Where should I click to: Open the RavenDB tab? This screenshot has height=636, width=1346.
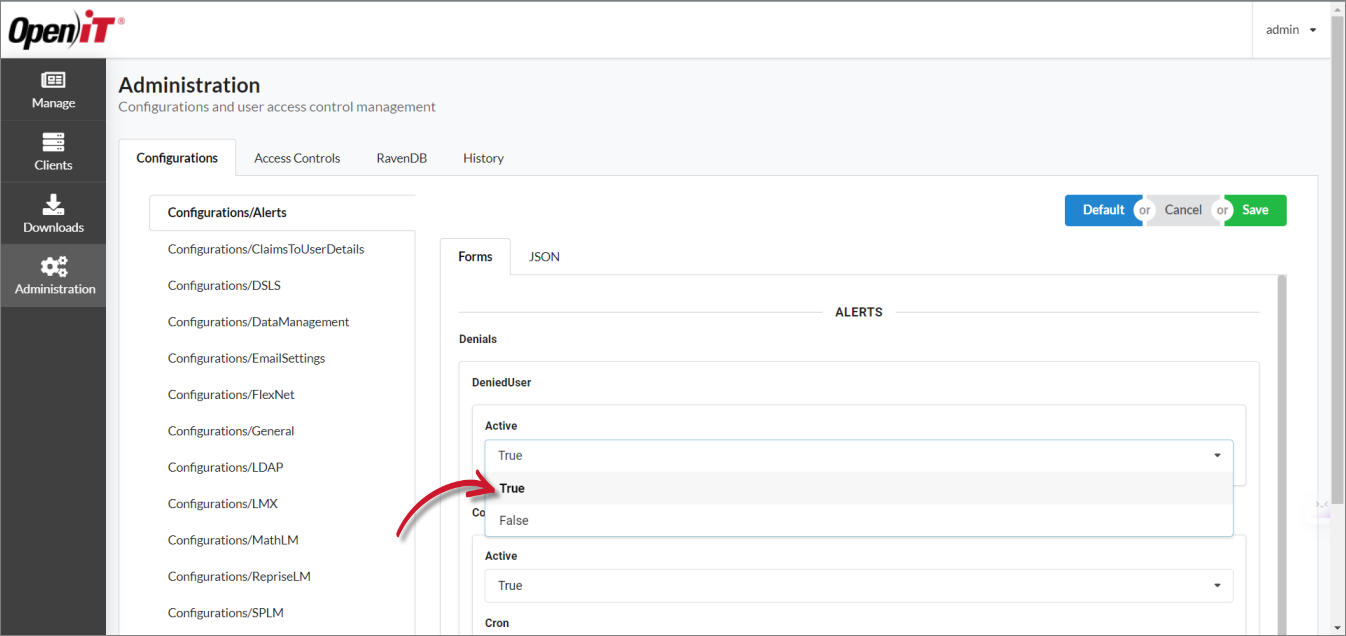coord(402,158)
